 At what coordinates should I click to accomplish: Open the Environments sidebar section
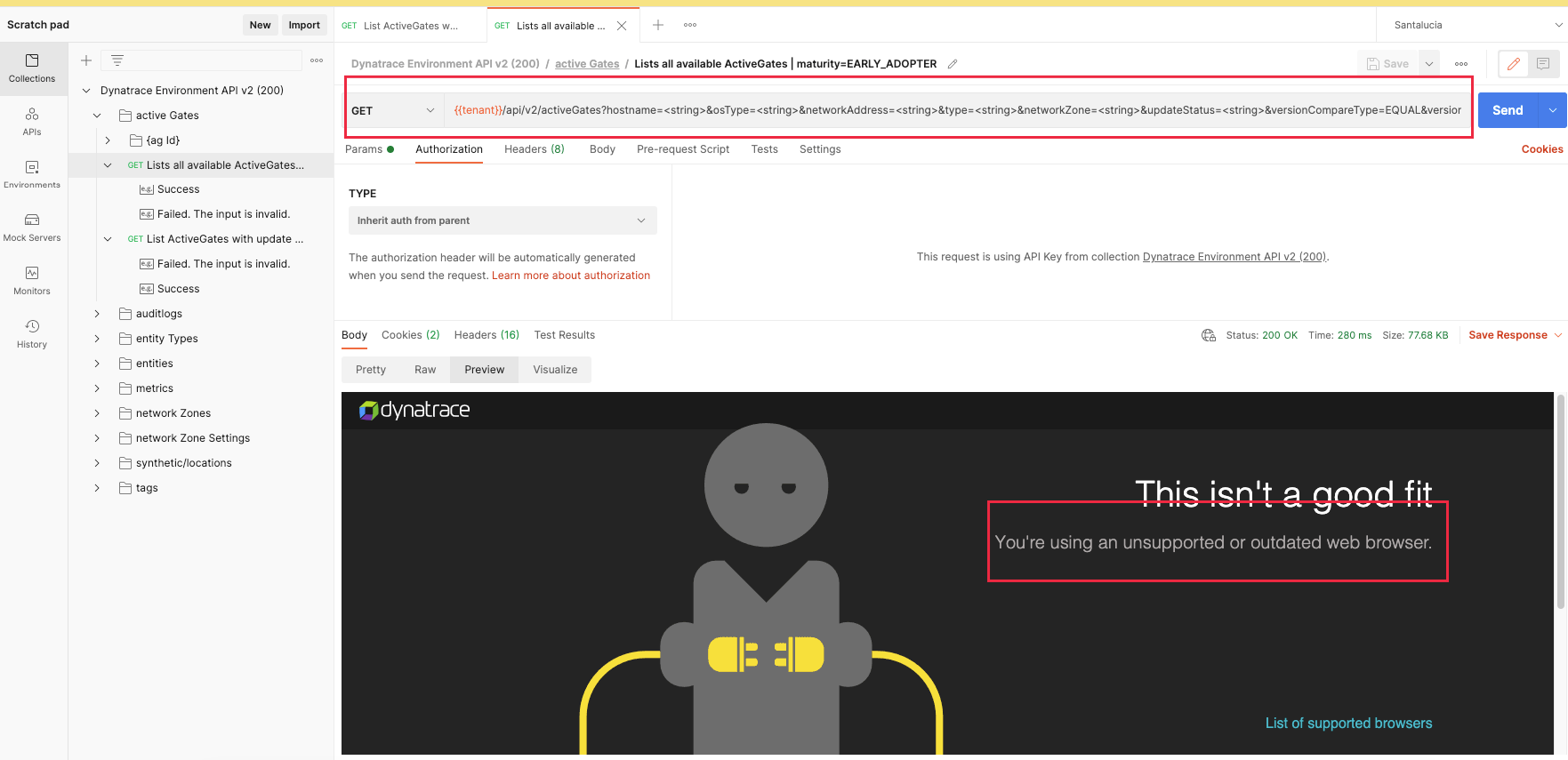coord(32,174)
